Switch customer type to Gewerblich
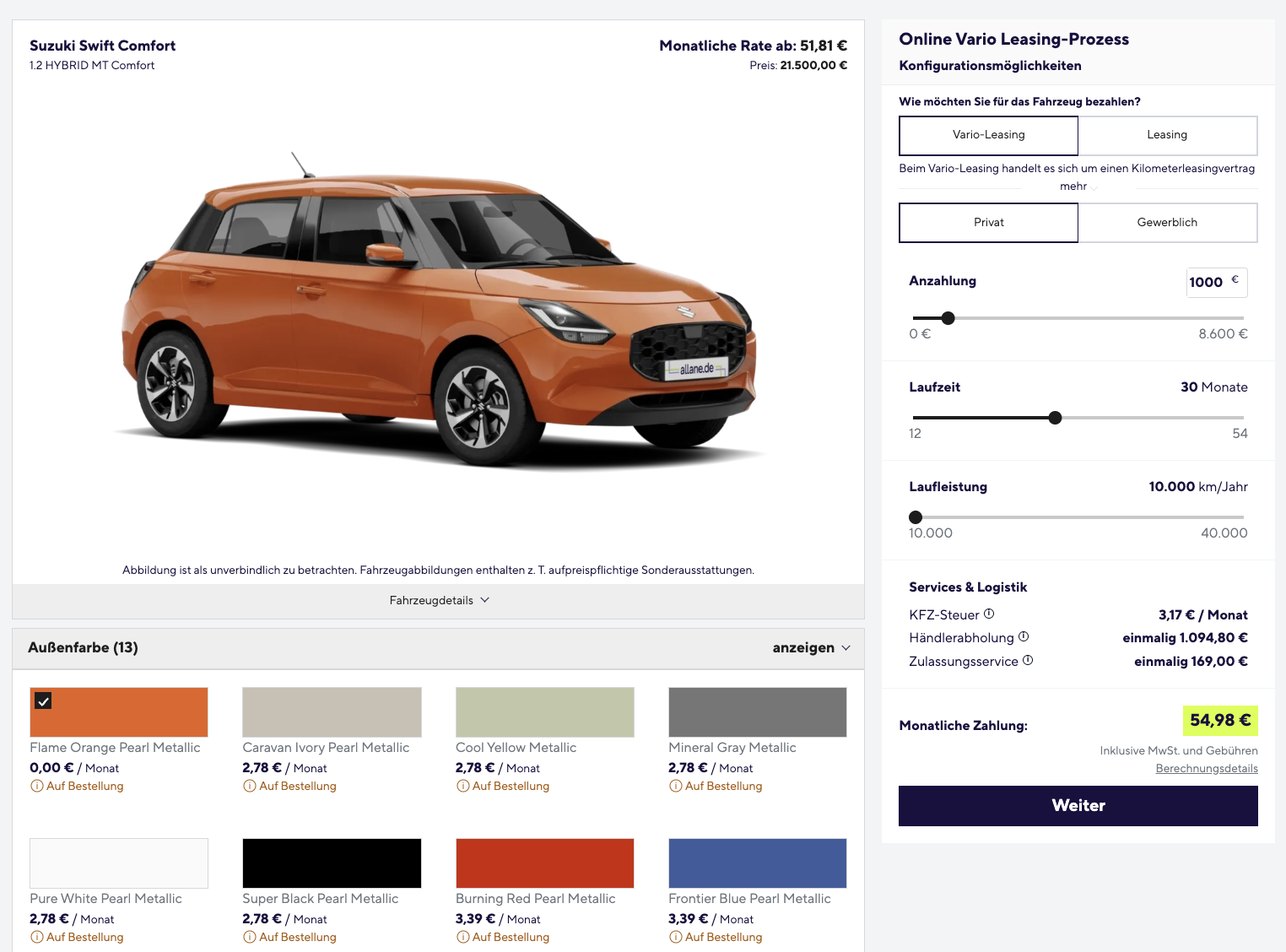Viewport: 1286px width, 952px height. point(1167,223)
